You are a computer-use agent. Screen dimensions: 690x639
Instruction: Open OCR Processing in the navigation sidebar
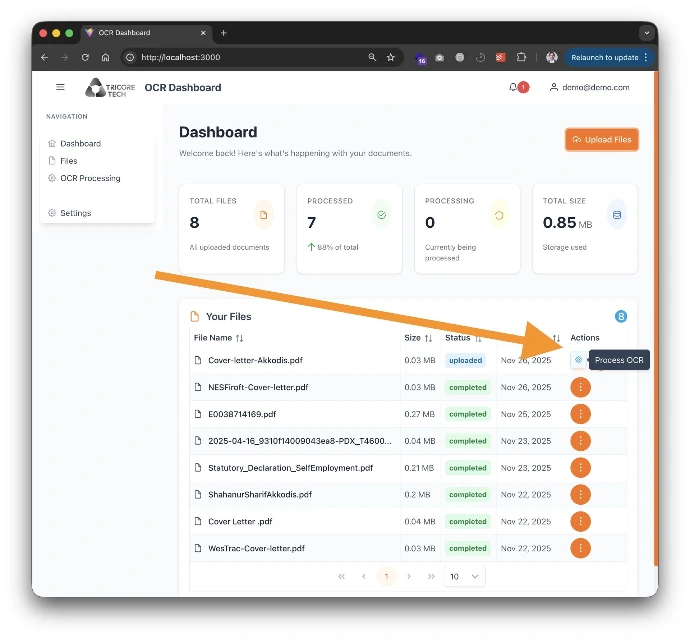click(90, 178)
